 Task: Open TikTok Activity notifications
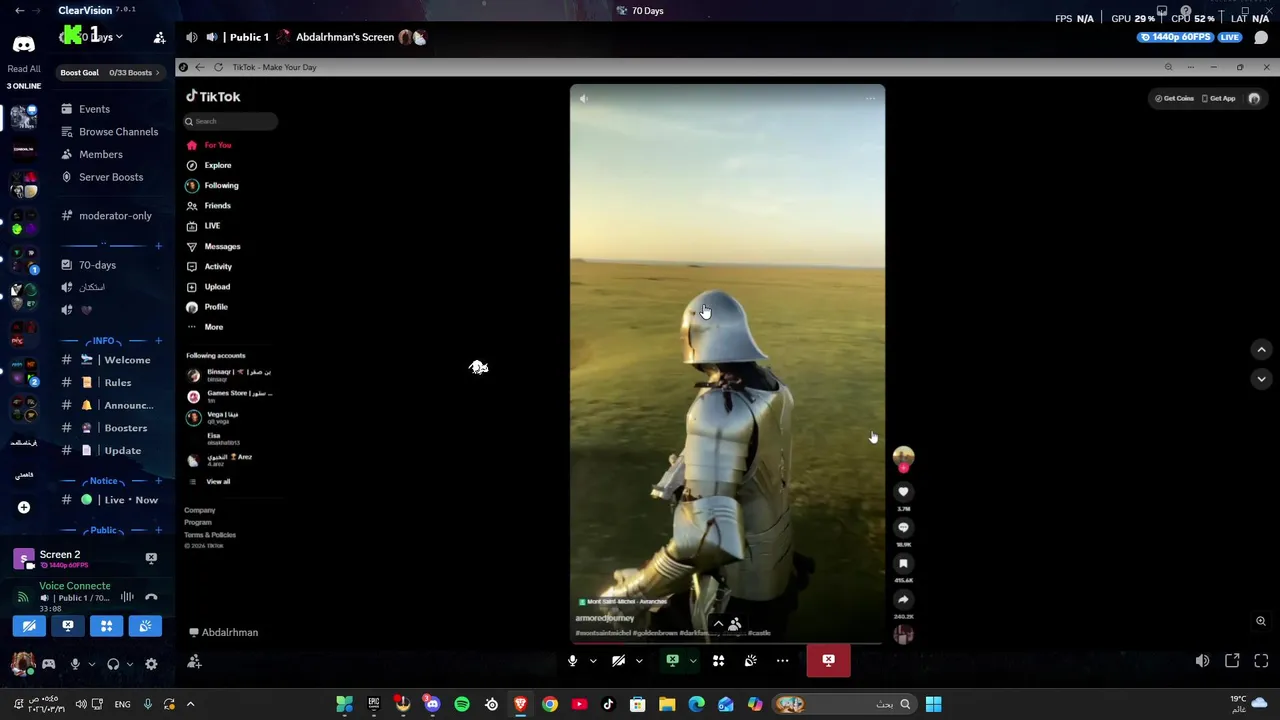pos(209,266)
